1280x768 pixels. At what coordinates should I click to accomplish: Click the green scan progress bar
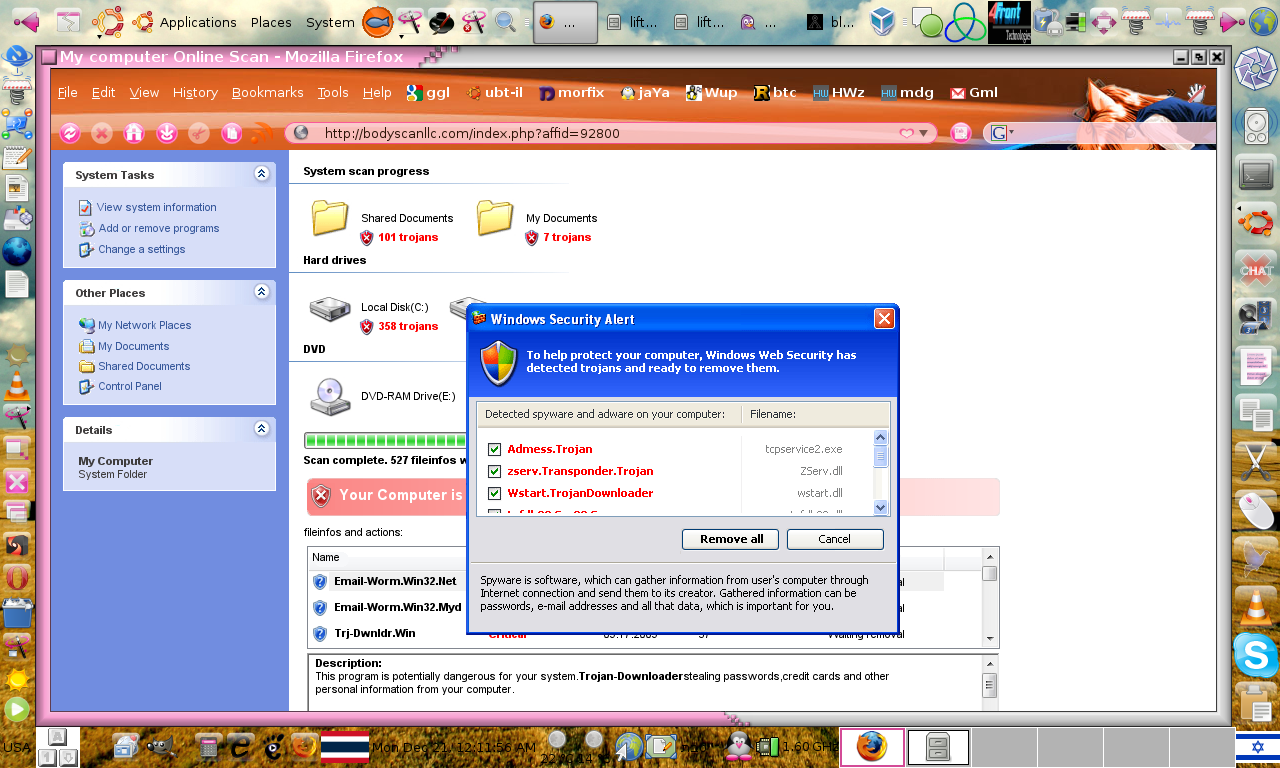[385, 441]
